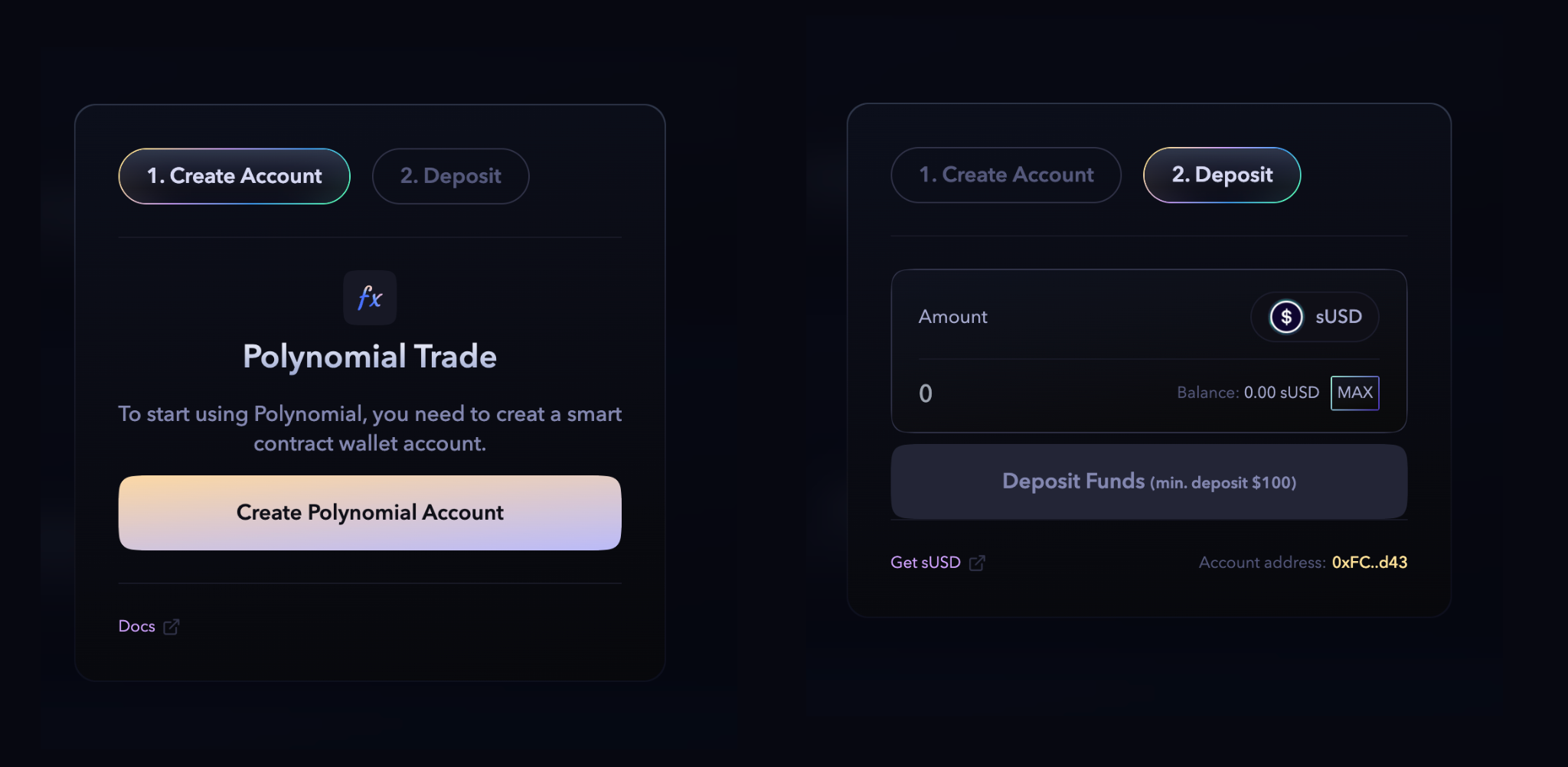Viewport: 1568px width, 767px height.
Task: Click the external link icon beside Get sUSD
Action: coord(977,563)
